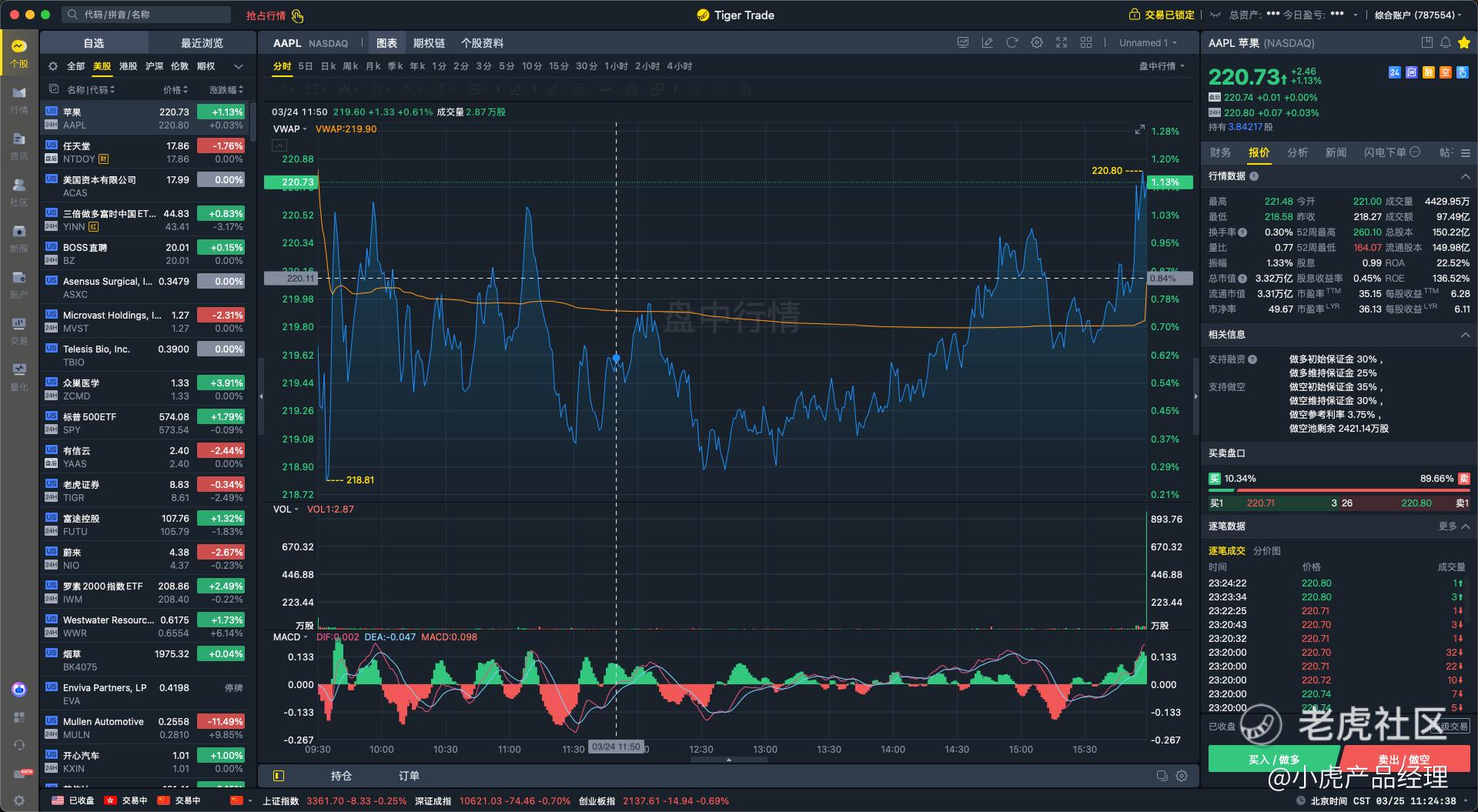Screen dimensions: 1478x812
Task: Switch to 分价图 price distribution view
Action: click(1267, 550)
